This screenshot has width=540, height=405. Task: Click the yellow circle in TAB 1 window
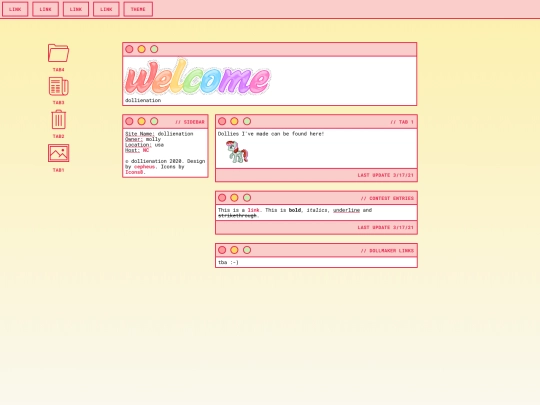234,122
